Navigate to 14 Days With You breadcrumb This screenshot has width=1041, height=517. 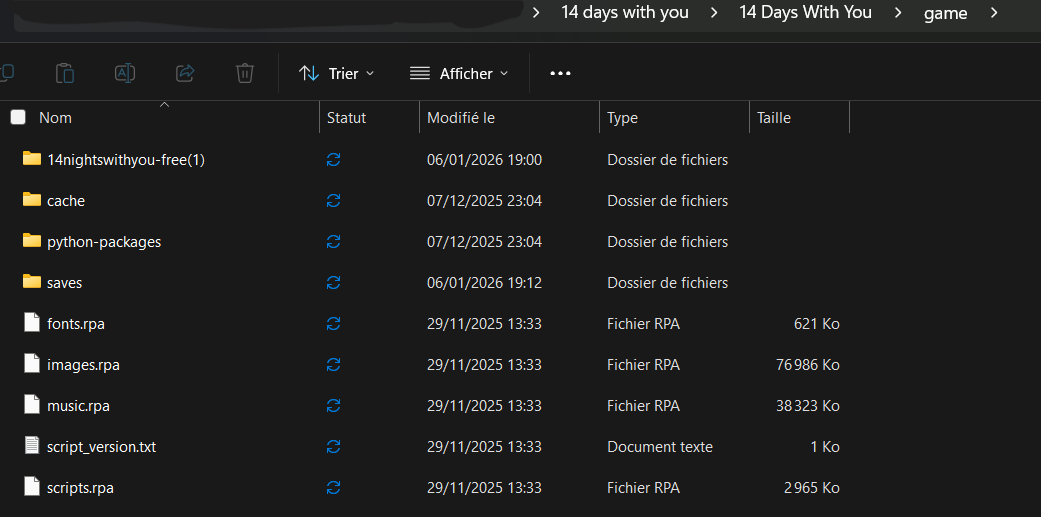click(805, 13)
